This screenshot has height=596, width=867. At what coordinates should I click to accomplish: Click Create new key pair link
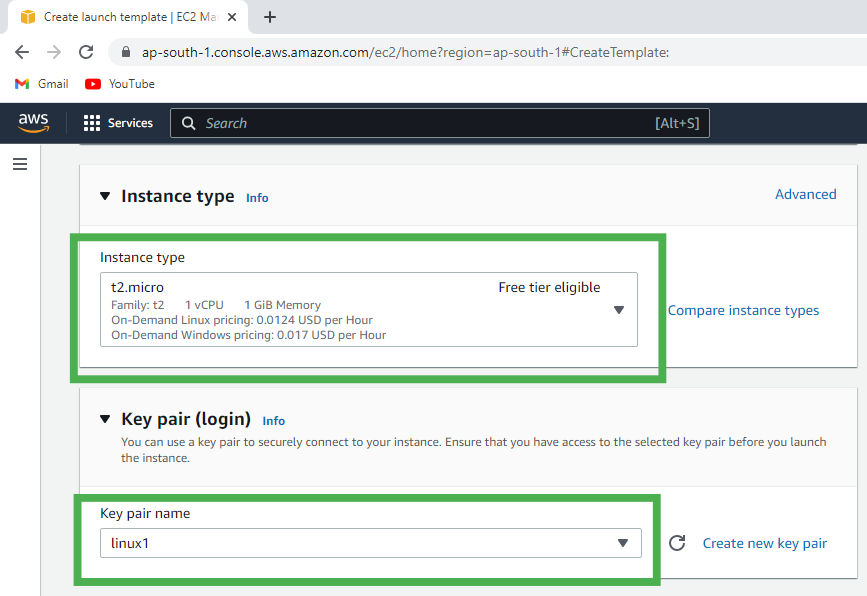(765, 543)
